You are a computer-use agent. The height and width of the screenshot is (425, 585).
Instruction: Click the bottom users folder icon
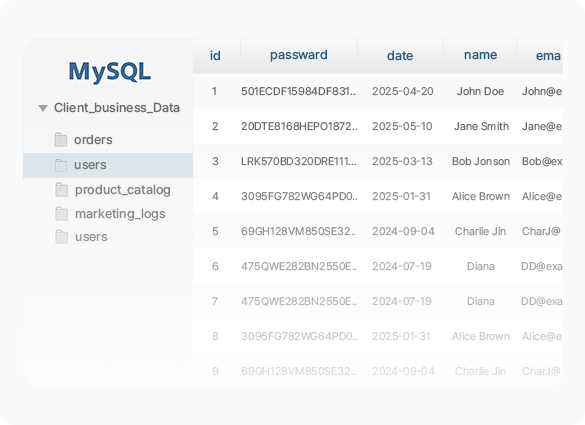[x=62, y=237]
